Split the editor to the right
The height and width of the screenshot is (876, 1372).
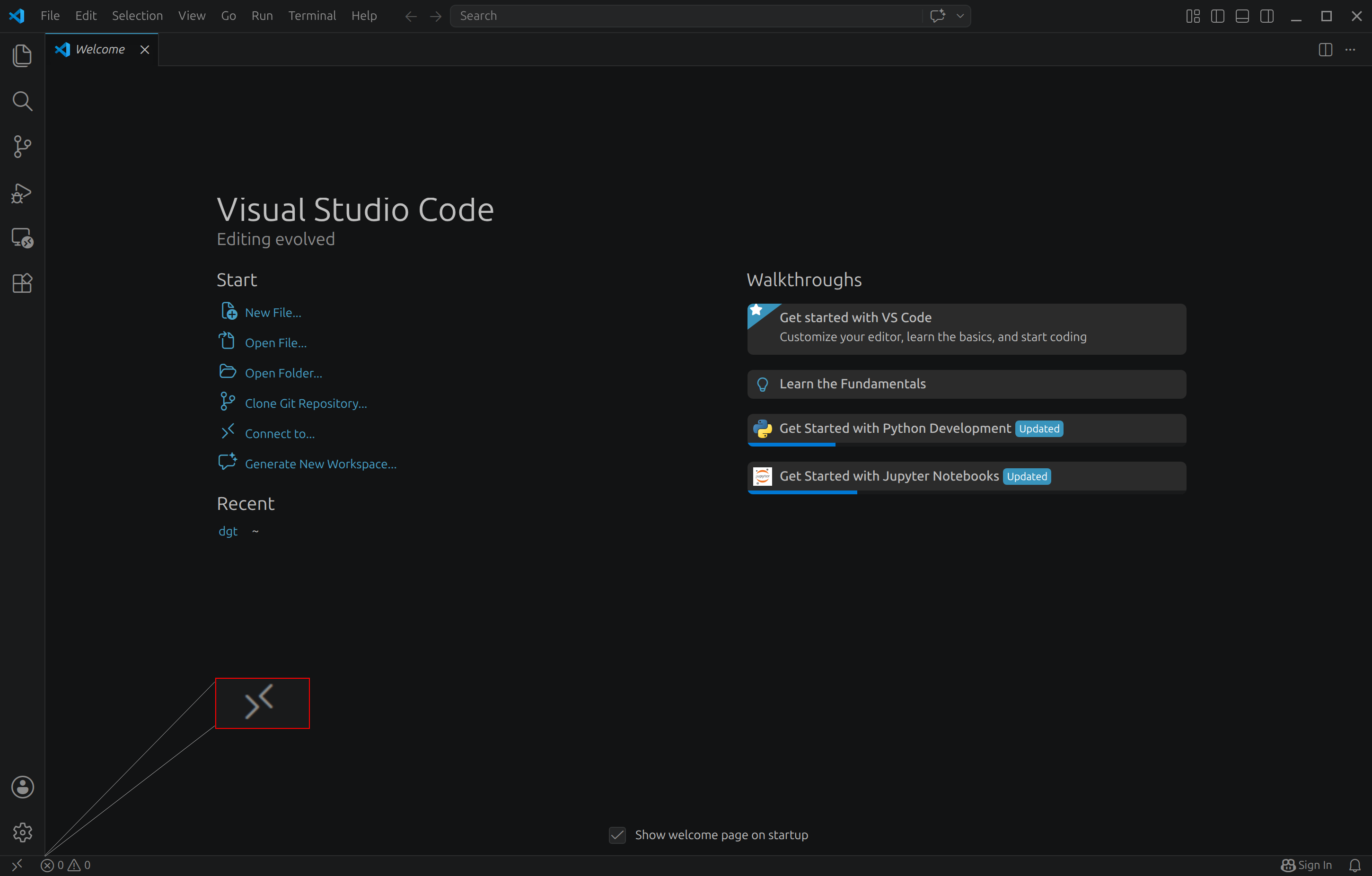click(x=1325, y=50)
